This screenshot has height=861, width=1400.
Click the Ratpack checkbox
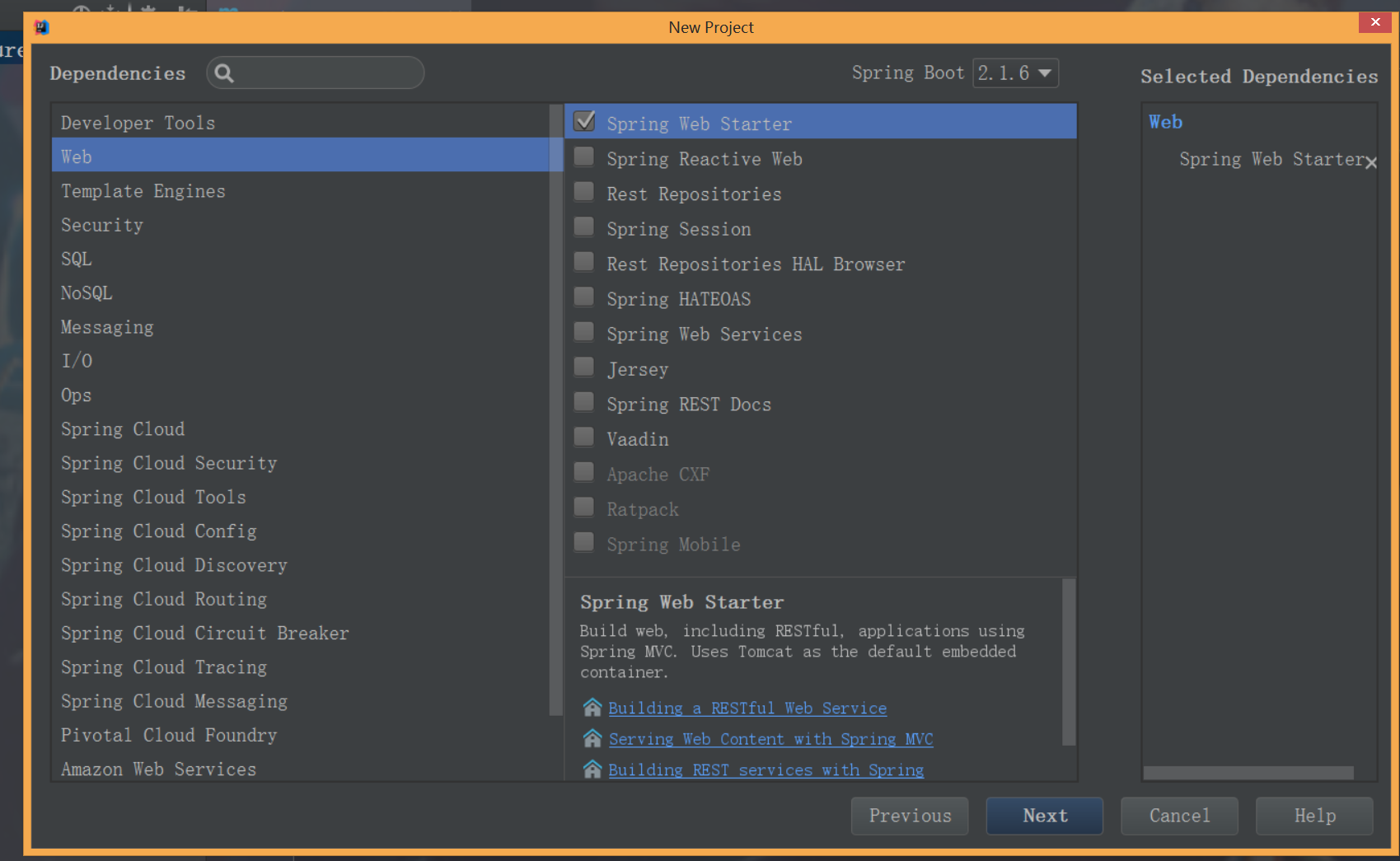[x=584, y=507]
